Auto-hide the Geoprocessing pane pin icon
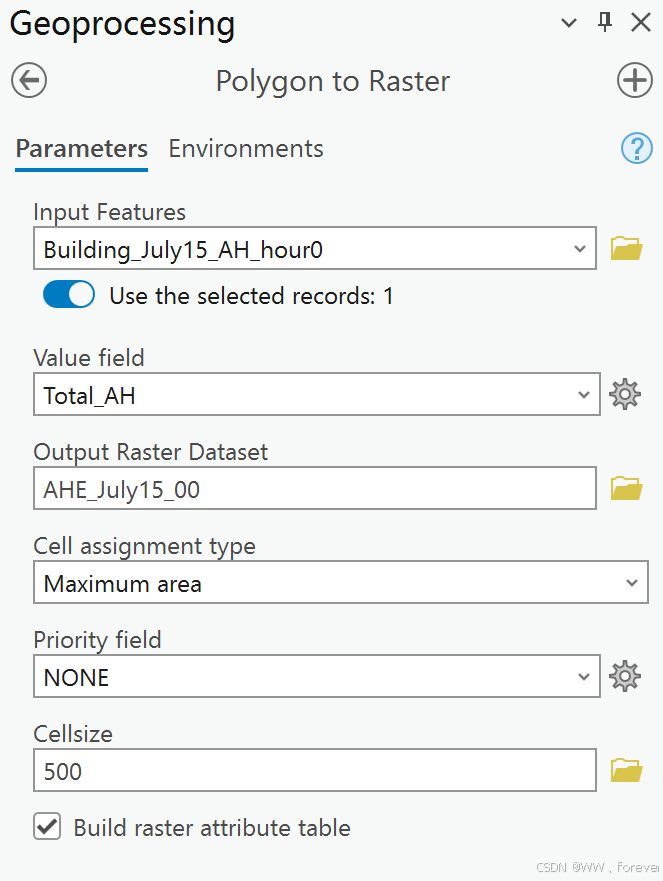 [x=605, y=22]
